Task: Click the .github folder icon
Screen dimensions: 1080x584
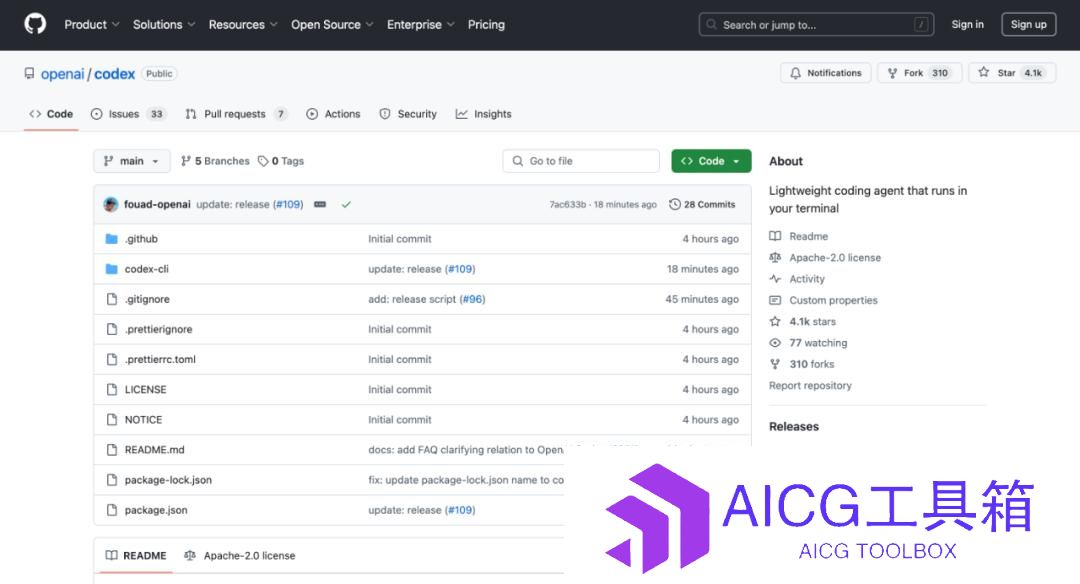Action: [x=112, y=239]
